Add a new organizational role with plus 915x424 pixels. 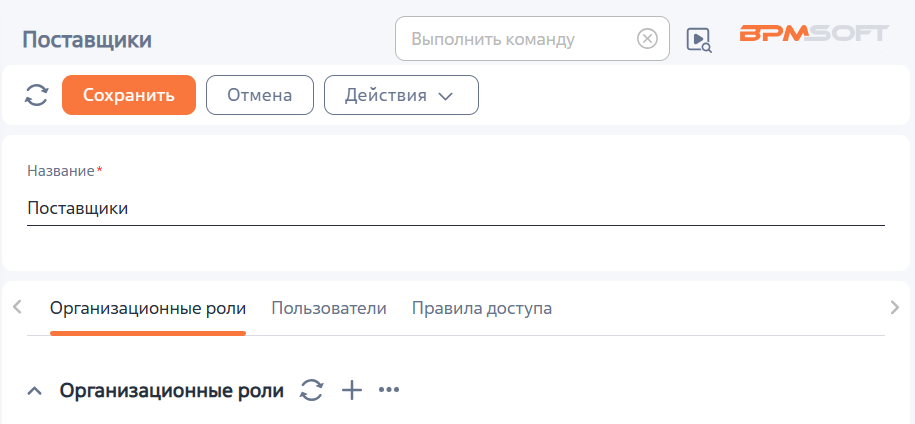(x=351, y=390)
